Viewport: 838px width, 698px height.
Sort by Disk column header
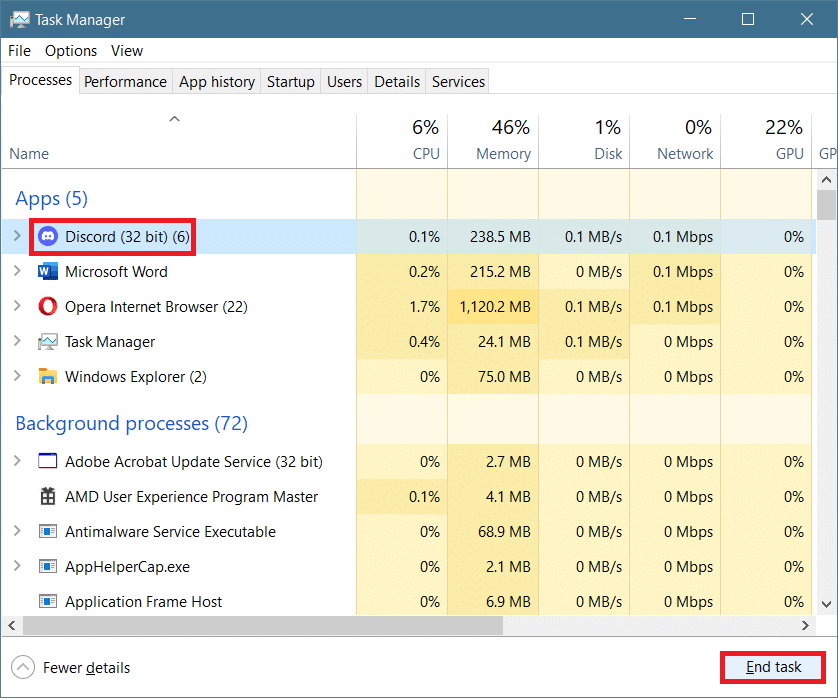pos(584,141)
